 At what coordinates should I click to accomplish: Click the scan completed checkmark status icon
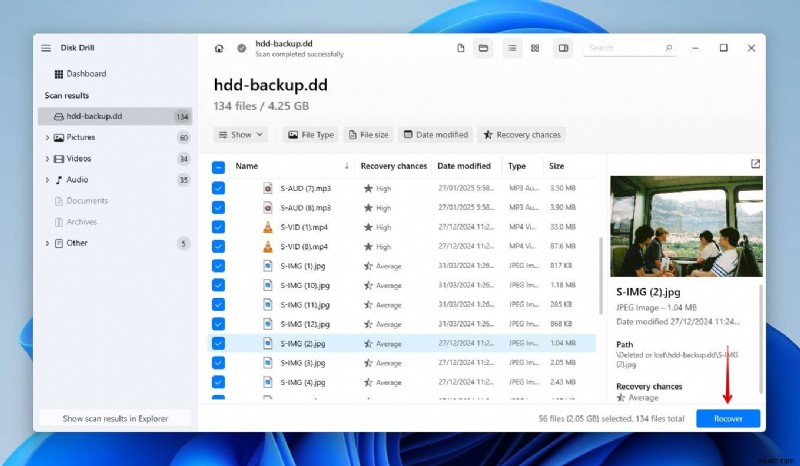[242, 48]
